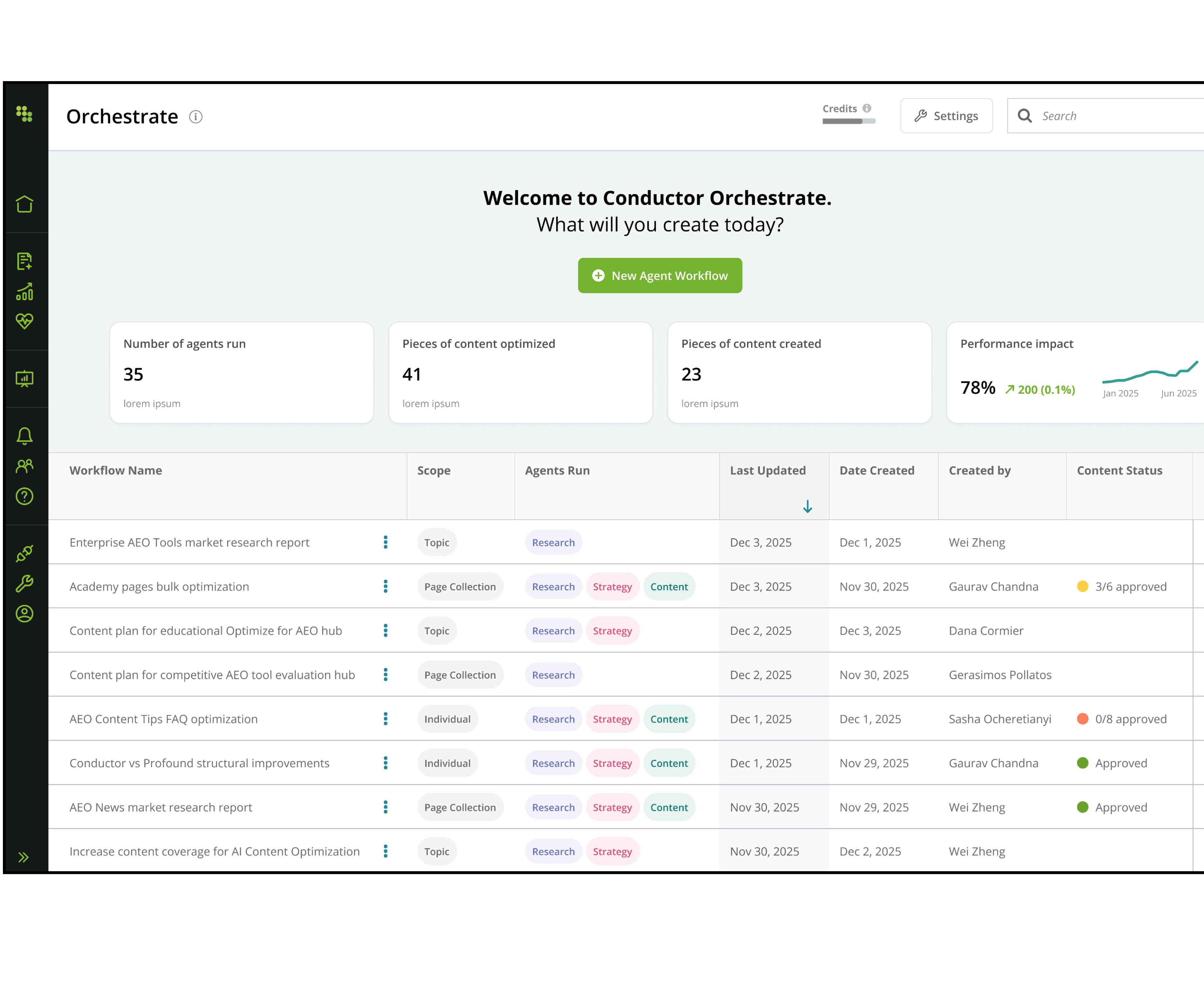Open kebab menu for Enterprise AEO Tools report

click(x=385, y=542)
